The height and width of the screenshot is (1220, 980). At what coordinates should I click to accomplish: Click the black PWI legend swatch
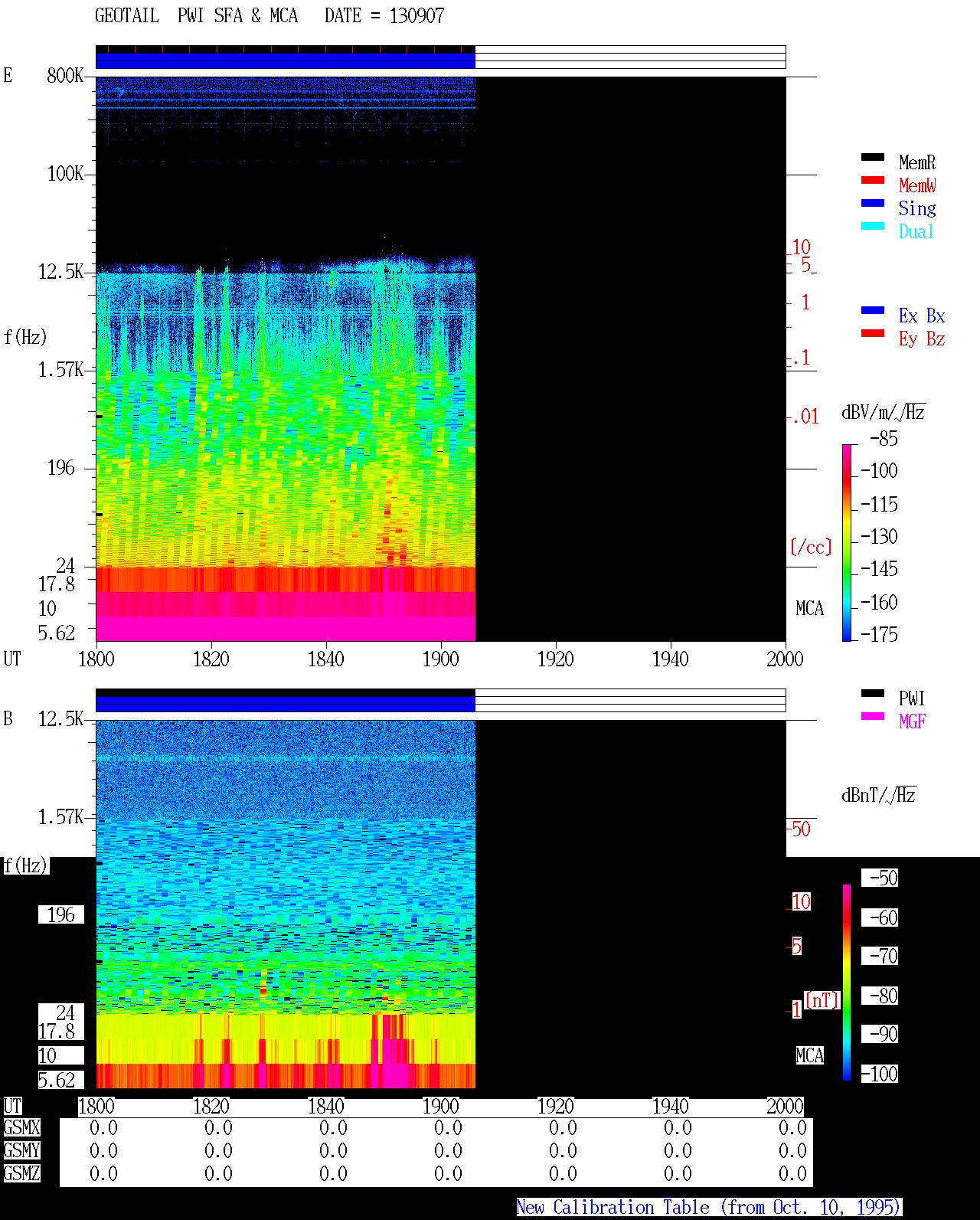[x=873, y=693]
